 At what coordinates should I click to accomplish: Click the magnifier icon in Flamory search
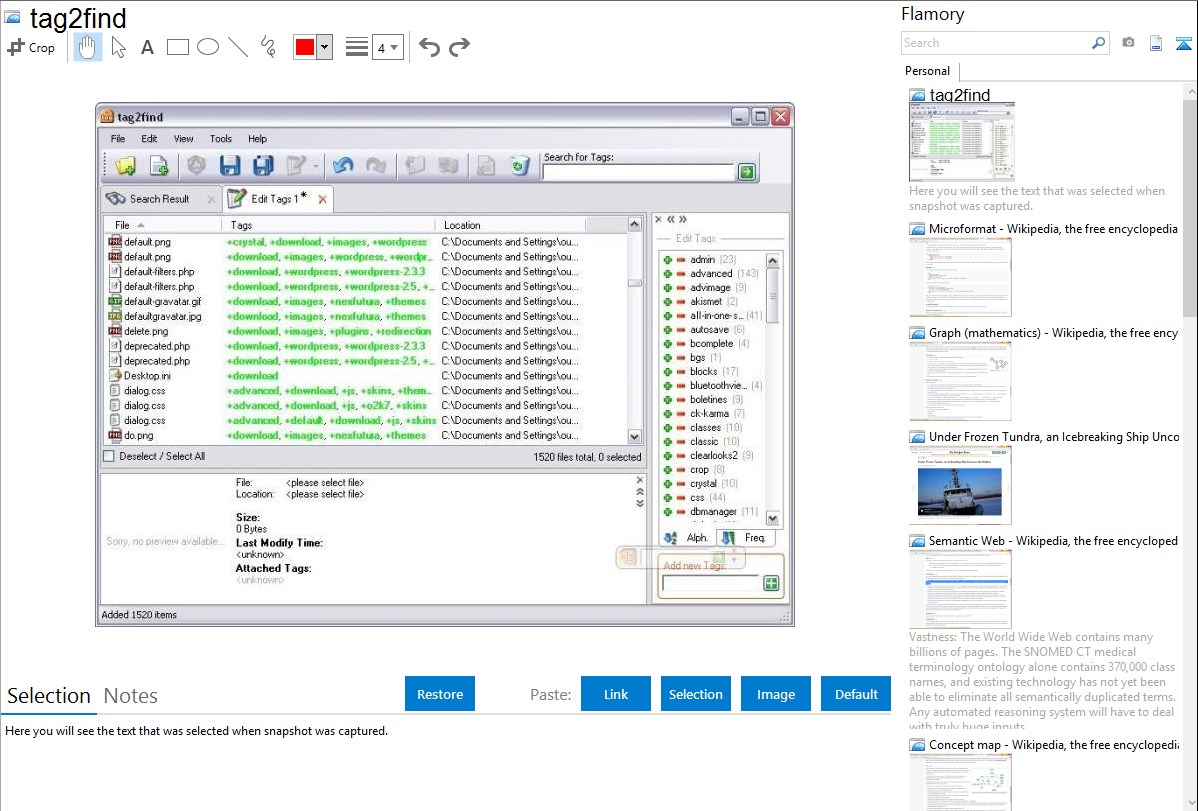coord(1098,43)
